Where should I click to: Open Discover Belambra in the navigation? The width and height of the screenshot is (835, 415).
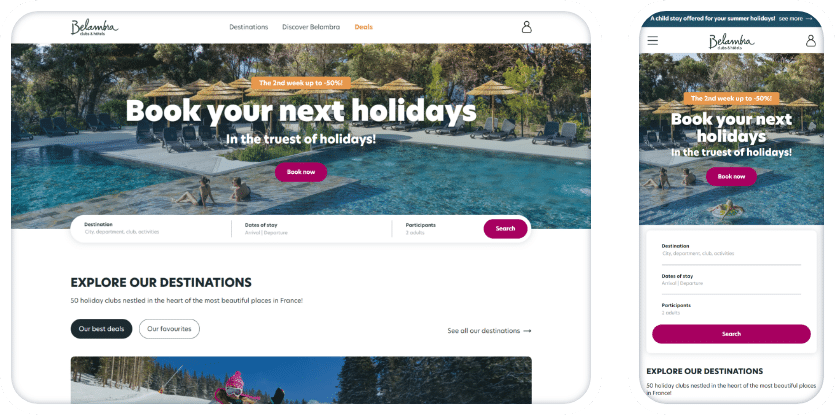[x=311, y=27]
